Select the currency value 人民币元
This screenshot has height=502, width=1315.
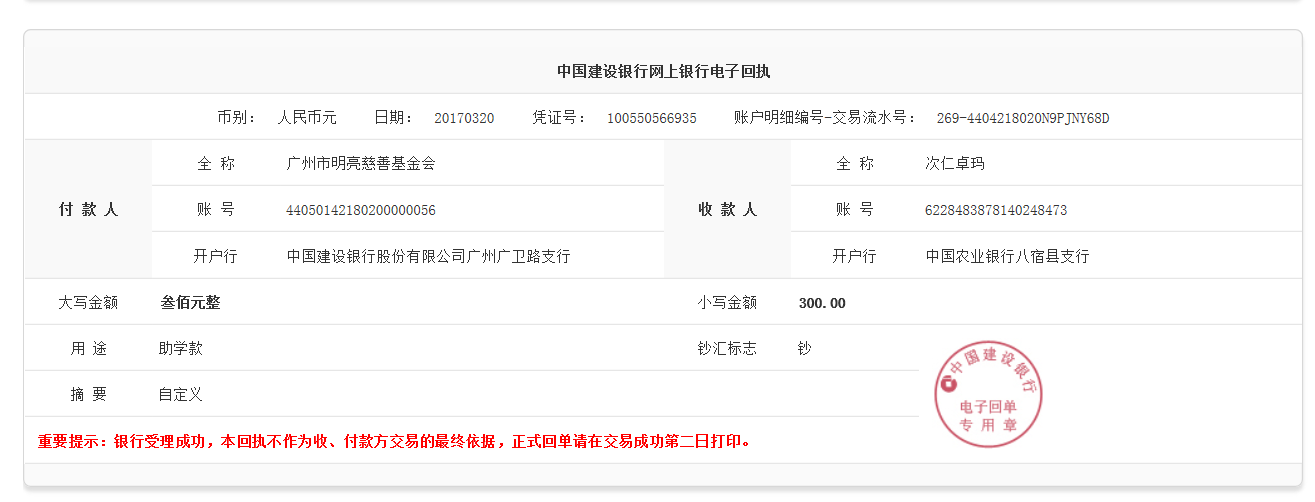(307, 118)
